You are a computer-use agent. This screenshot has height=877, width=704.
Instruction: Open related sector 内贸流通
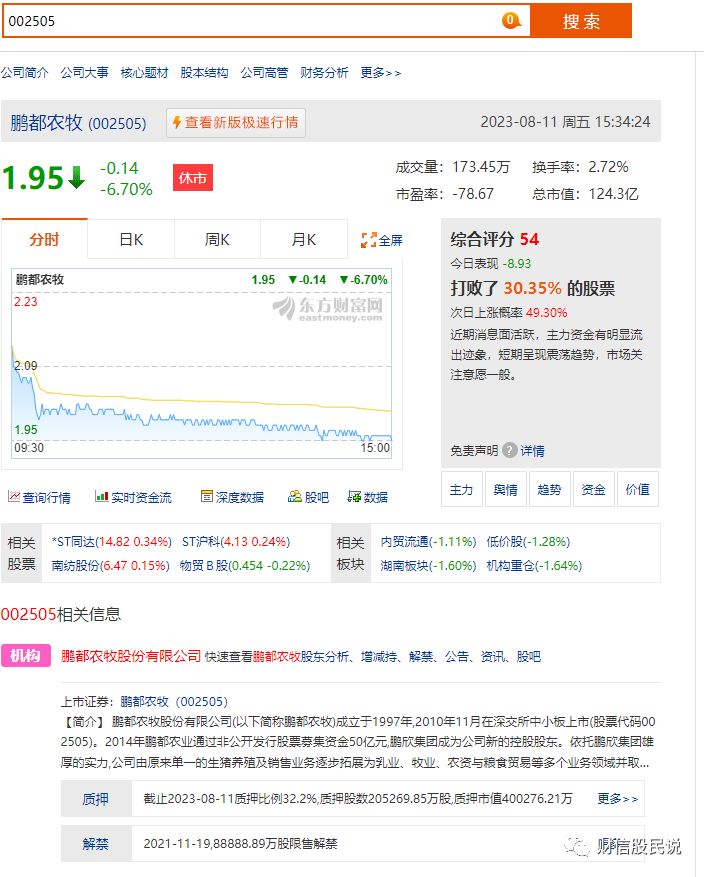[x=428, y=541]
